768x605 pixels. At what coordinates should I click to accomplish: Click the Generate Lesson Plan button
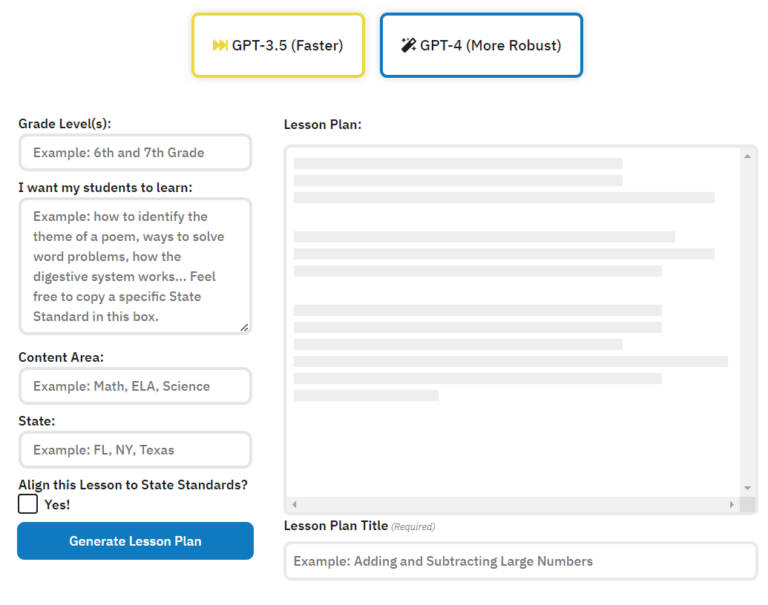coord(135,541)
